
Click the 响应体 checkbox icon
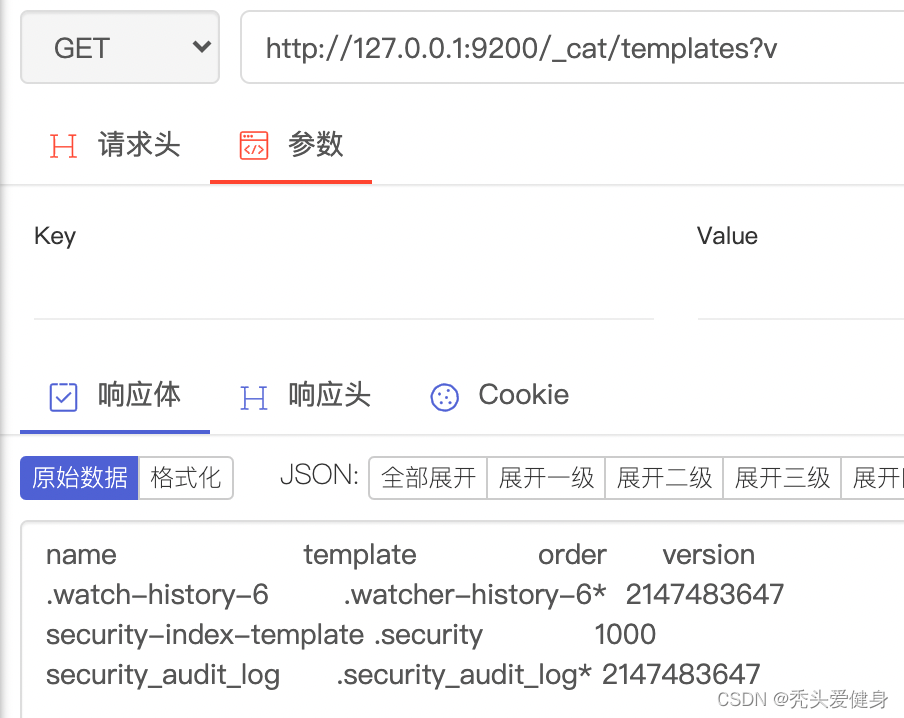[64, 397]
